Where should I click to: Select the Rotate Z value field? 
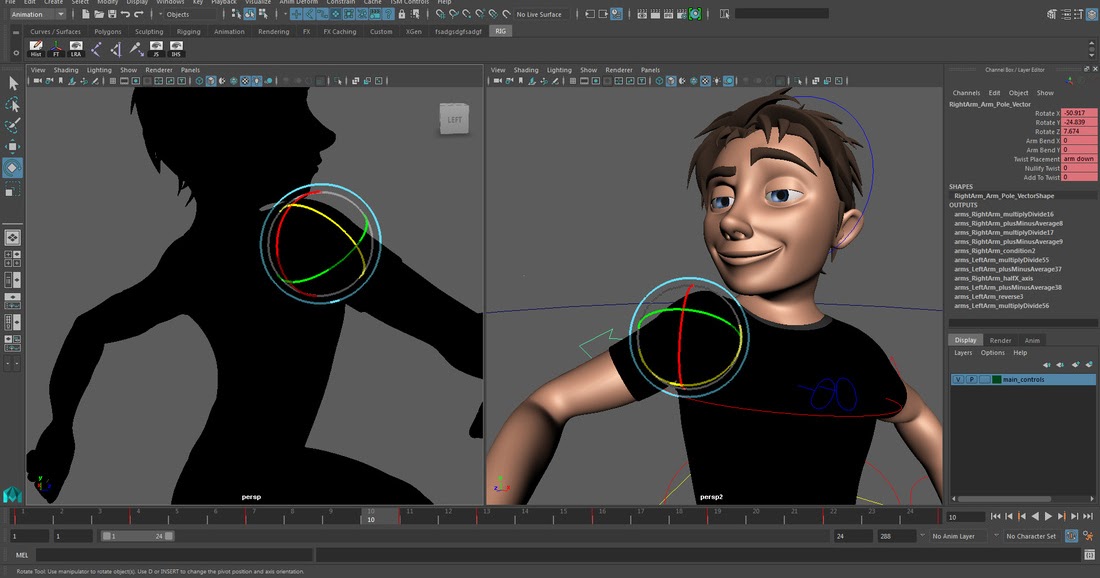1079,131
